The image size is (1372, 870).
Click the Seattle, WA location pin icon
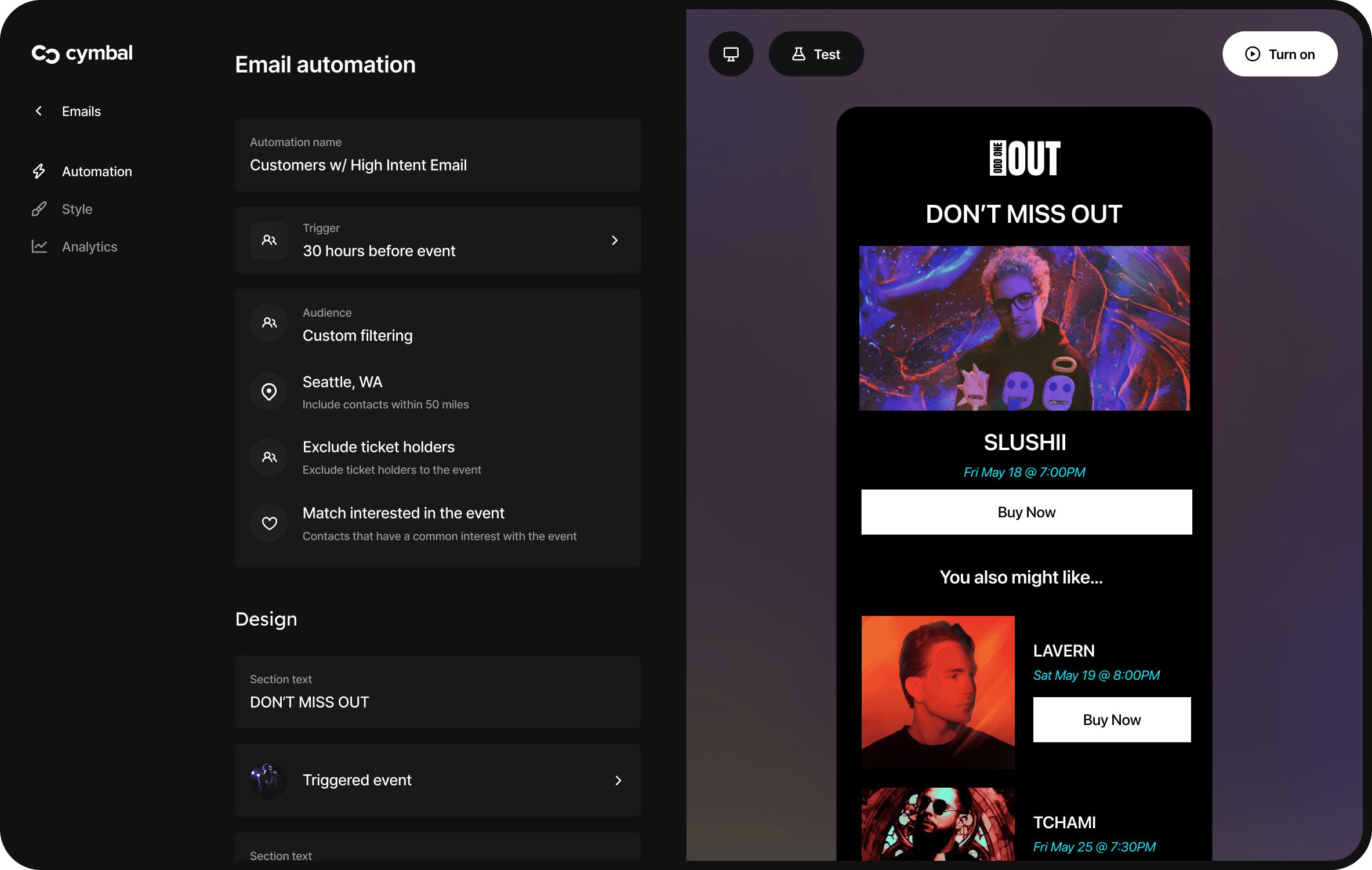coord(269,392)
